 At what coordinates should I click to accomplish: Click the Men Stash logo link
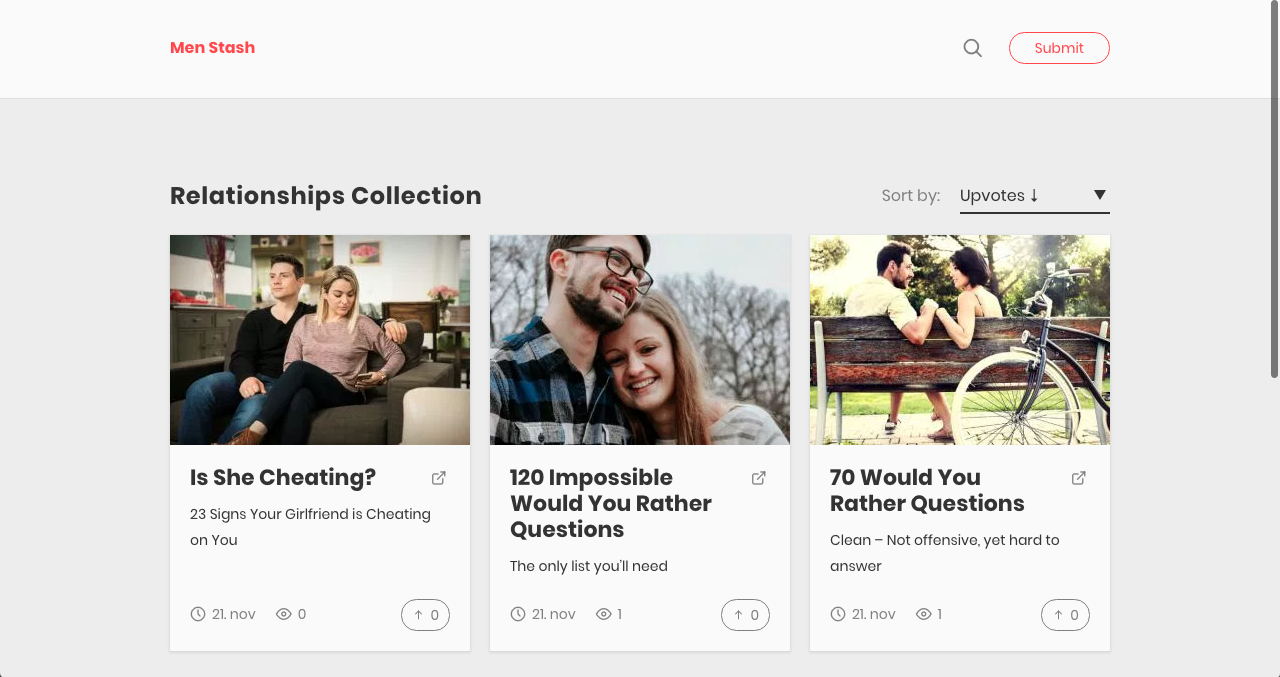(212, 48)
